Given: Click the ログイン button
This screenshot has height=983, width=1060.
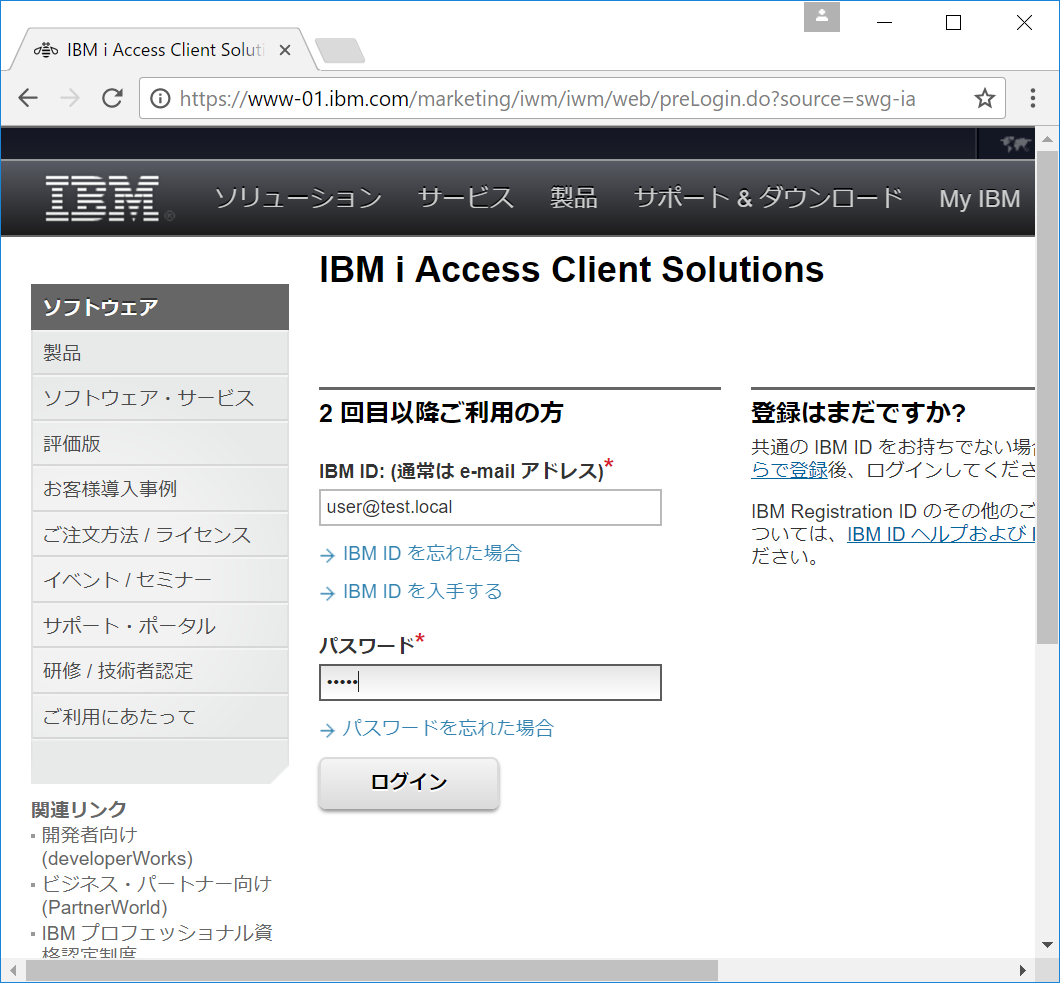Looking at the screenshot, I should click(x=408, y=783).
